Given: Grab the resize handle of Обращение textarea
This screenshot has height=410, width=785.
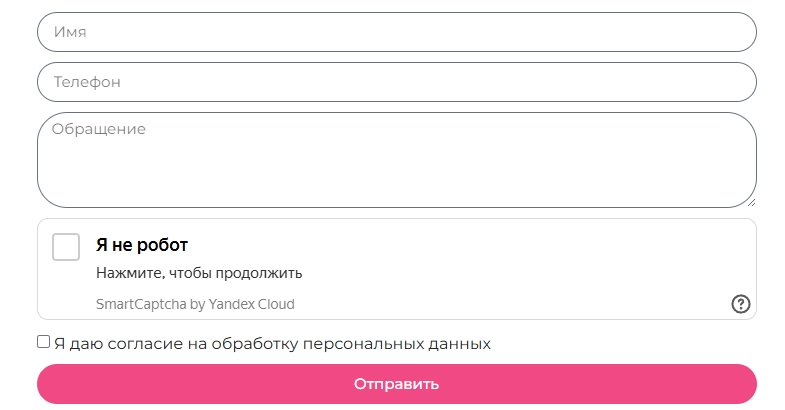Looking at the screenshot, I should coord(750,201).
